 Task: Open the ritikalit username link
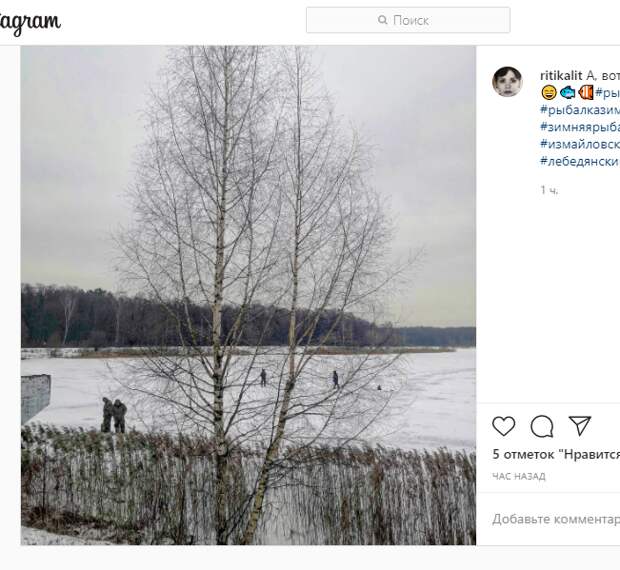point(561,75)
